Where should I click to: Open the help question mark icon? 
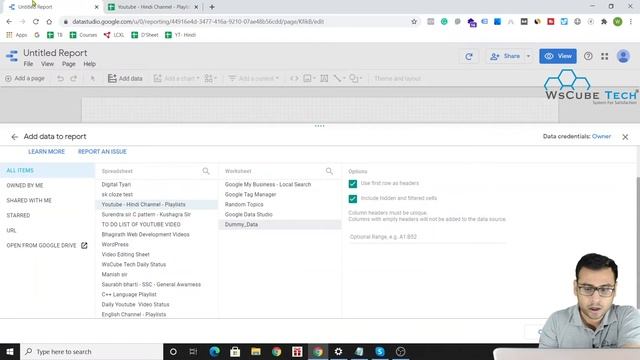coord(588,56)
